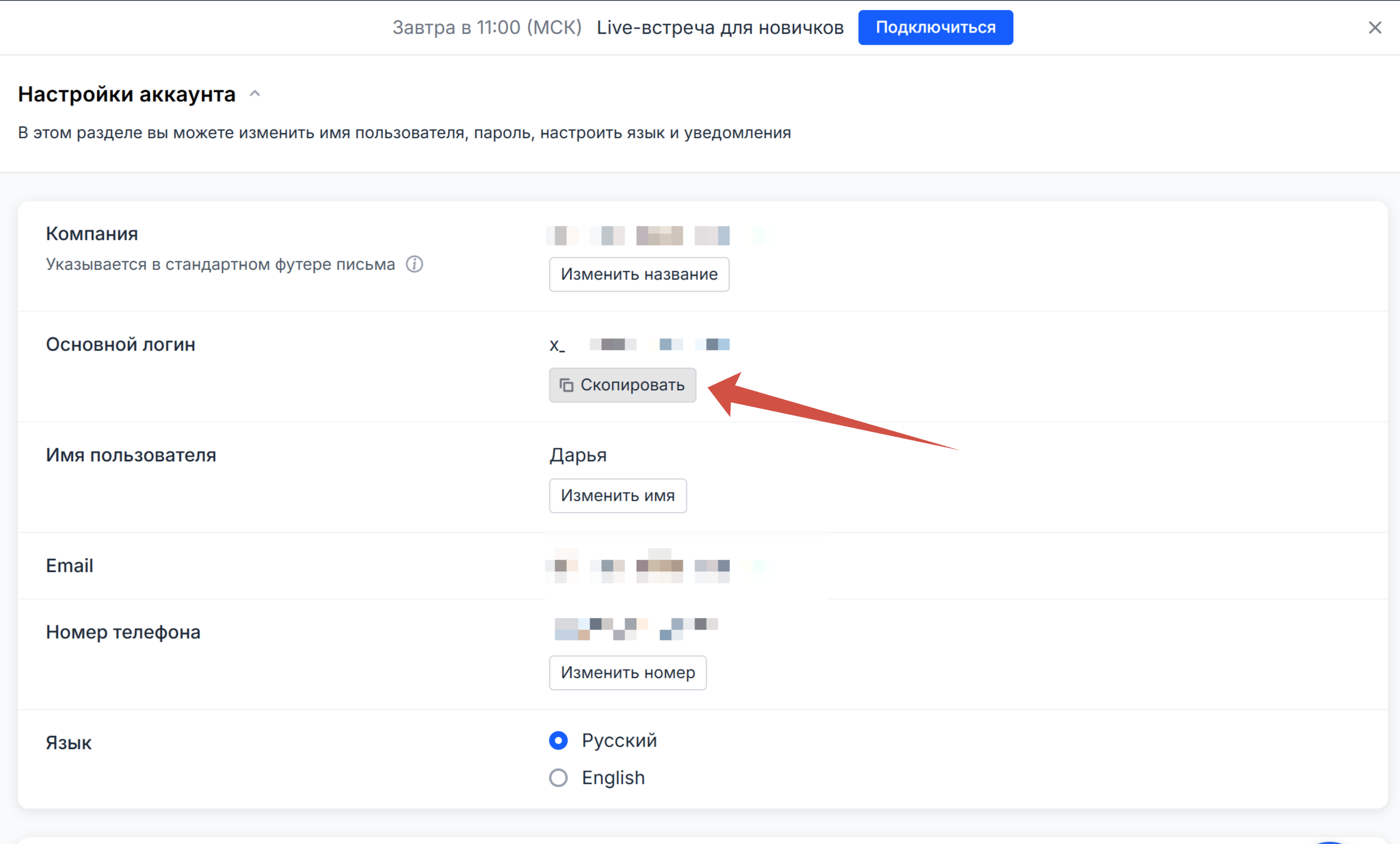1400x844 pixels.
Task: Click the blurred phone number value
Action: click(636, 628)
